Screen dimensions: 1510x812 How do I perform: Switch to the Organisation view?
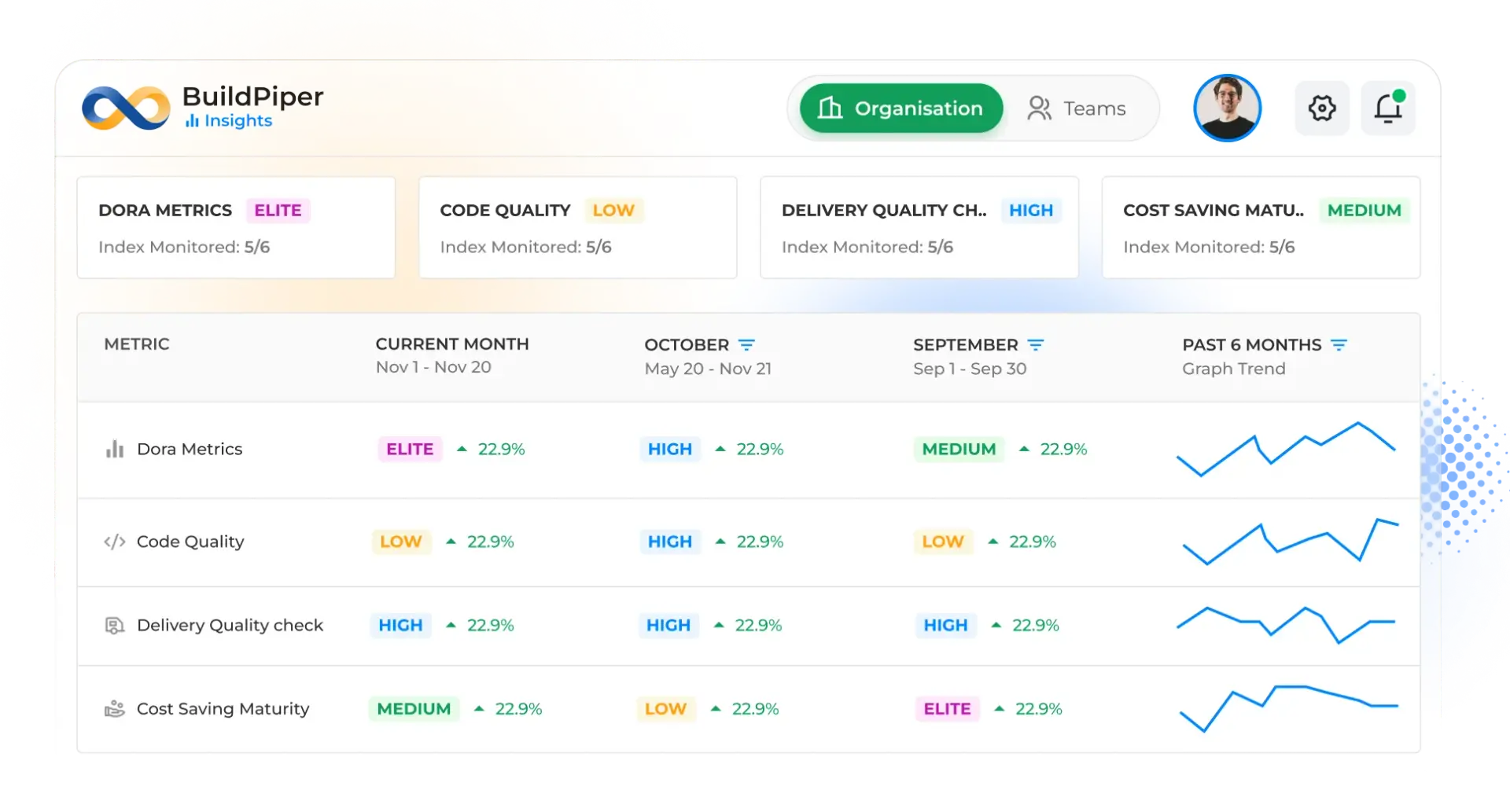point(901,108)
